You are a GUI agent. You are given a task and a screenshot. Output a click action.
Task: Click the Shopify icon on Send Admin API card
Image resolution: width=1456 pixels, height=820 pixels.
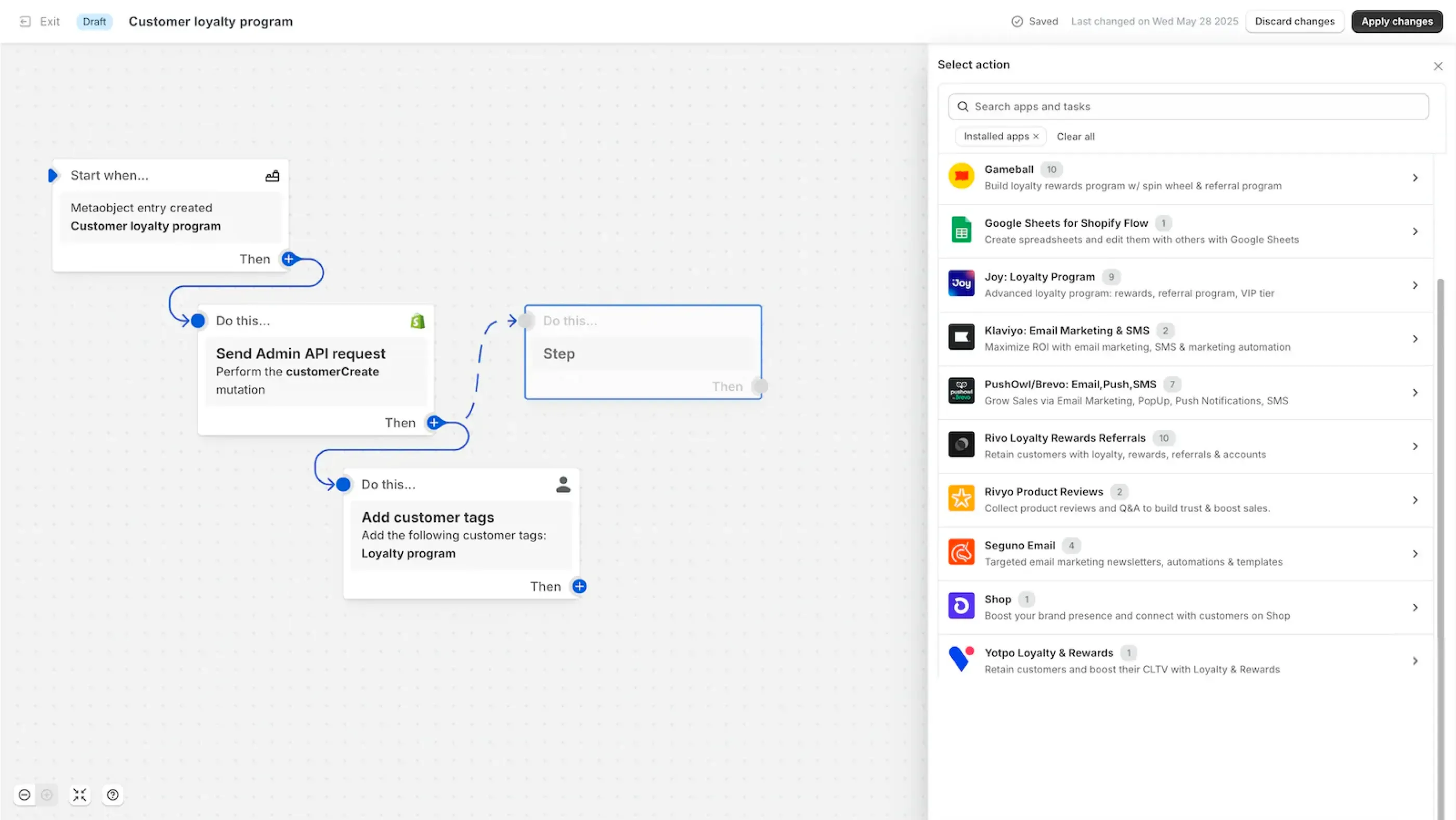[x=417, y=320]
